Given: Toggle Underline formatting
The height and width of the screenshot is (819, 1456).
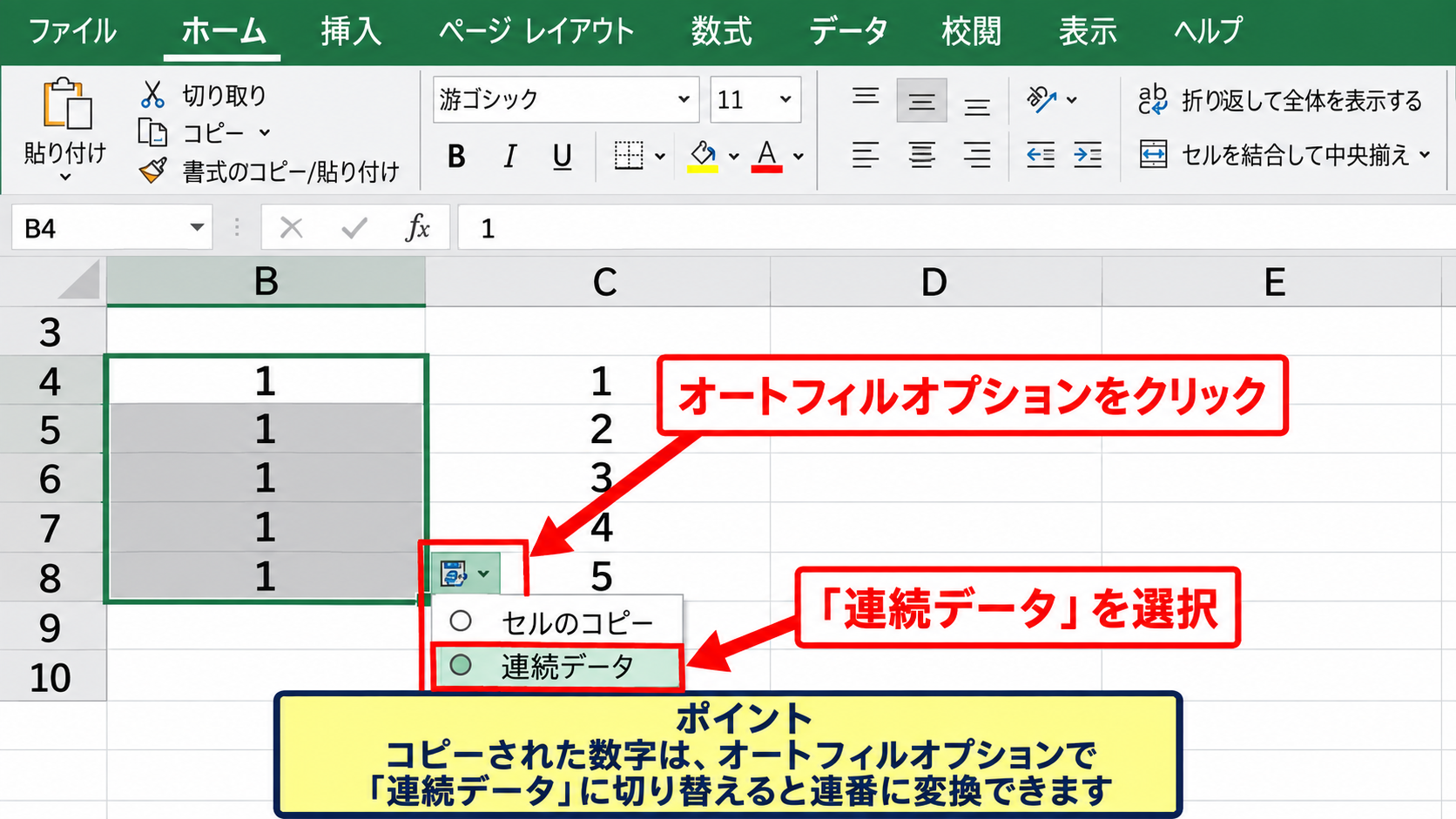Looking at the screenshot, I should [563, 157].
